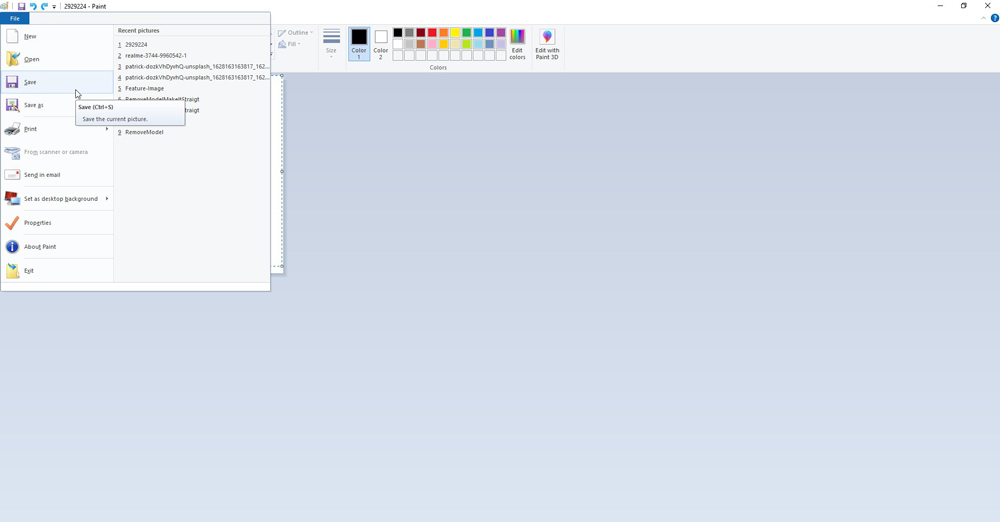Pick the gold palette swatch
The image size is (1000, 522).
point(444,44)
